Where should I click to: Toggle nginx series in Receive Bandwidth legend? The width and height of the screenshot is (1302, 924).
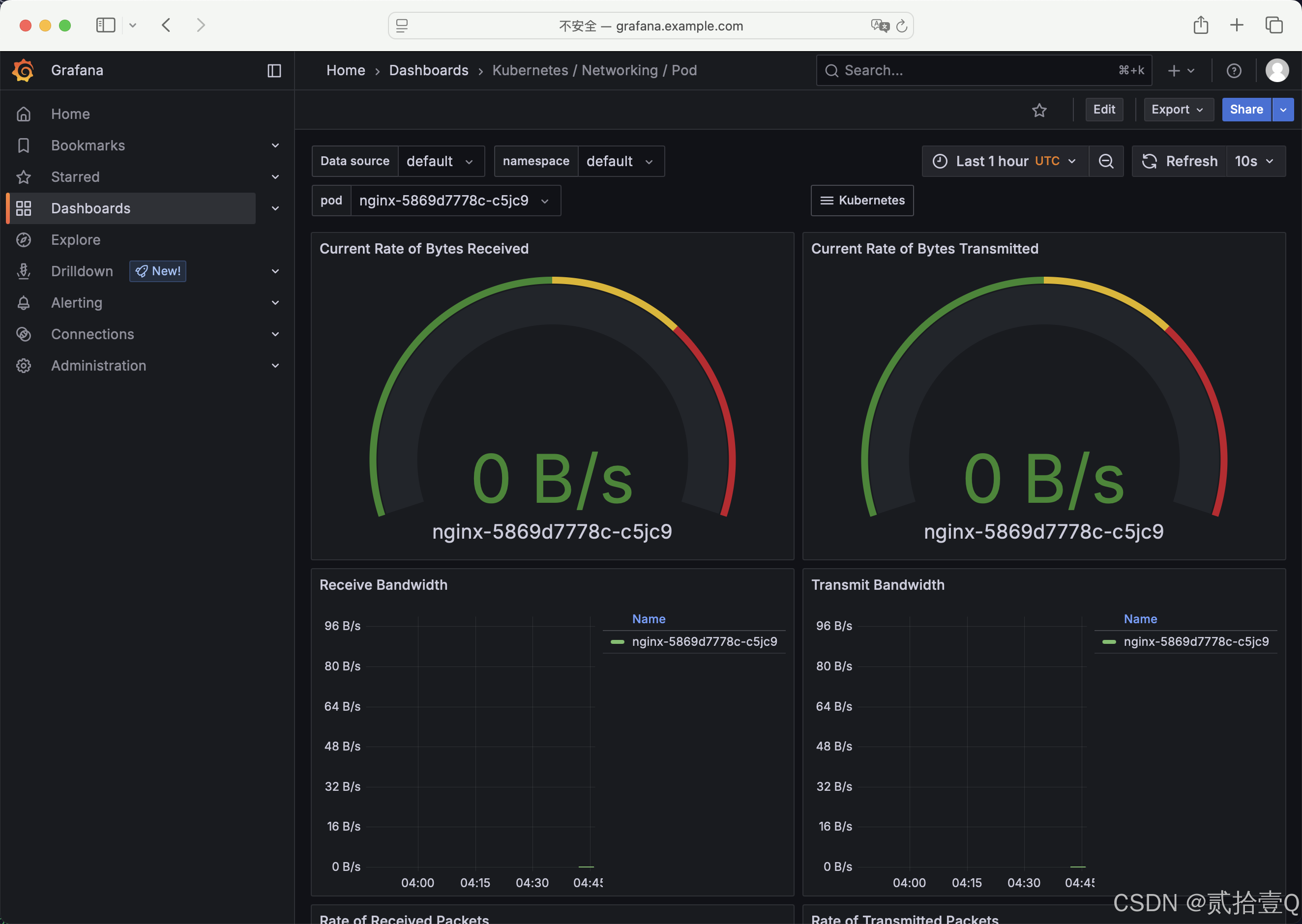coord(704,641)
